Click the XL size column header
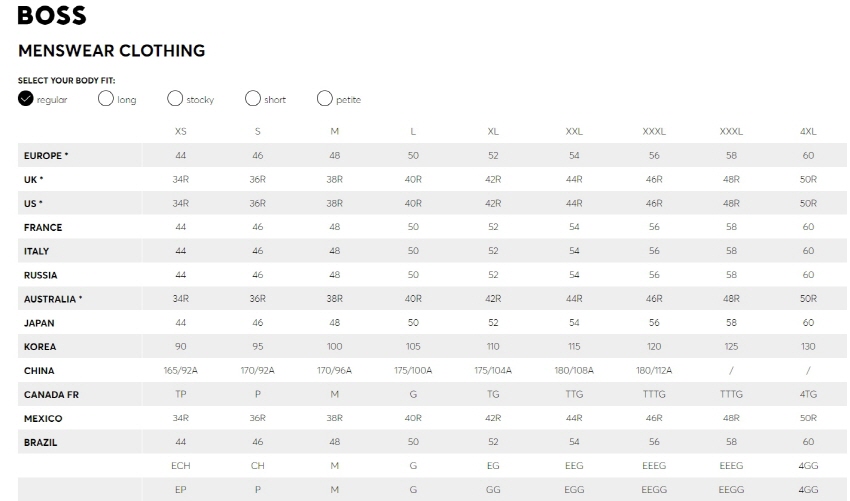 [493, 132]
